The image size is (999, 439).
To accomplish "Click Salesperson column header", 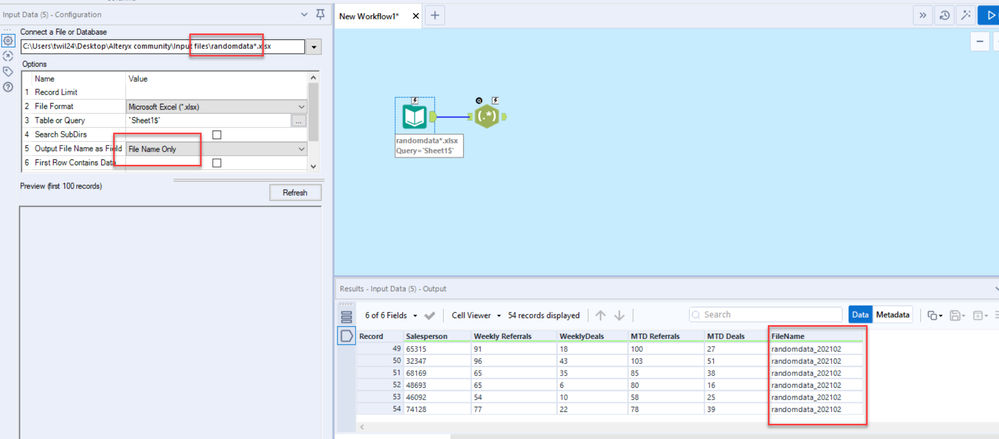I will 436,336.
